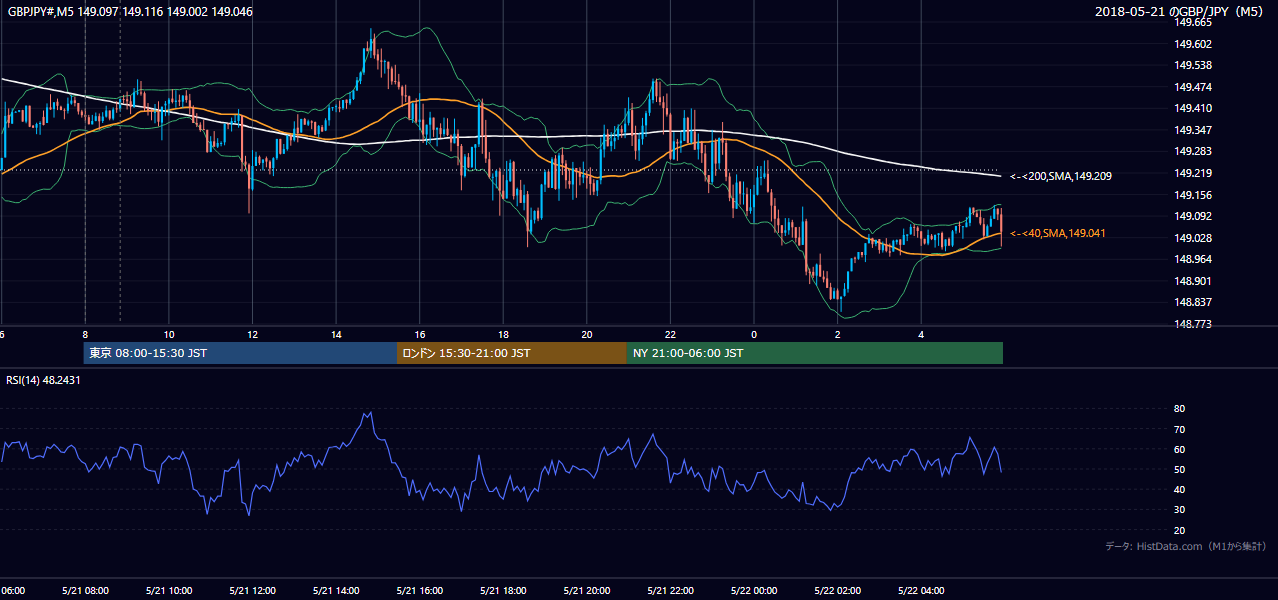The width and height of the screenshot is (1278, 600).
Task: Select price axis value 149.028
Action: click(x=1193, y=239)
